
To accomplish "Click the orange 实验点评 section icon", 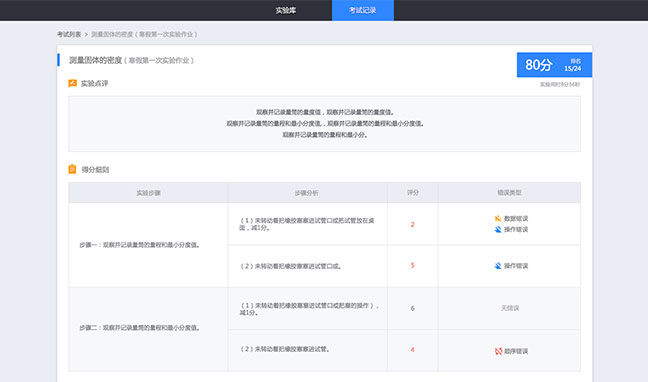I will coord(72,83).
